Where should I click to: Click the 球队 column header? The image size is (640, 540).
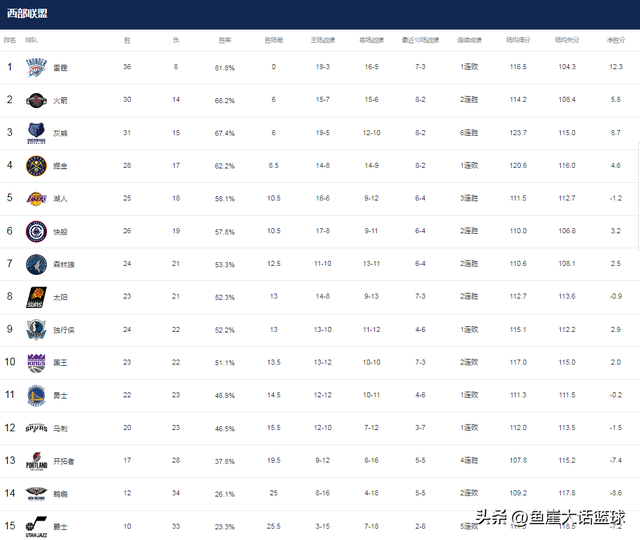31,40
